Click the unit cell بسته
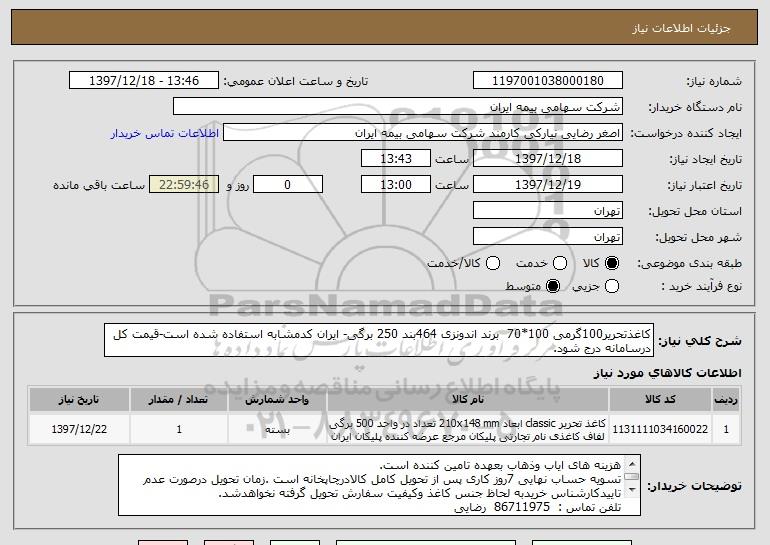The image size is (770, 545). point(277,429)
